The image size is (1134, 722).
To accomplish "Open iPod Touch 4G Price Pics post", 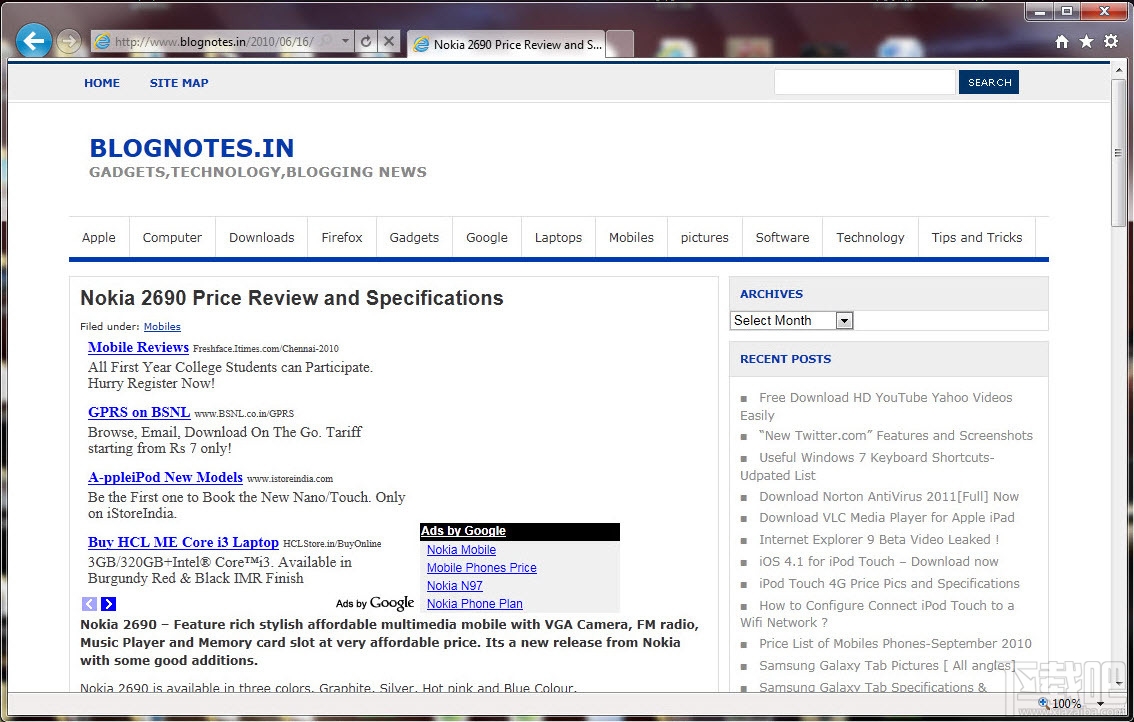I will pos(889,584).
